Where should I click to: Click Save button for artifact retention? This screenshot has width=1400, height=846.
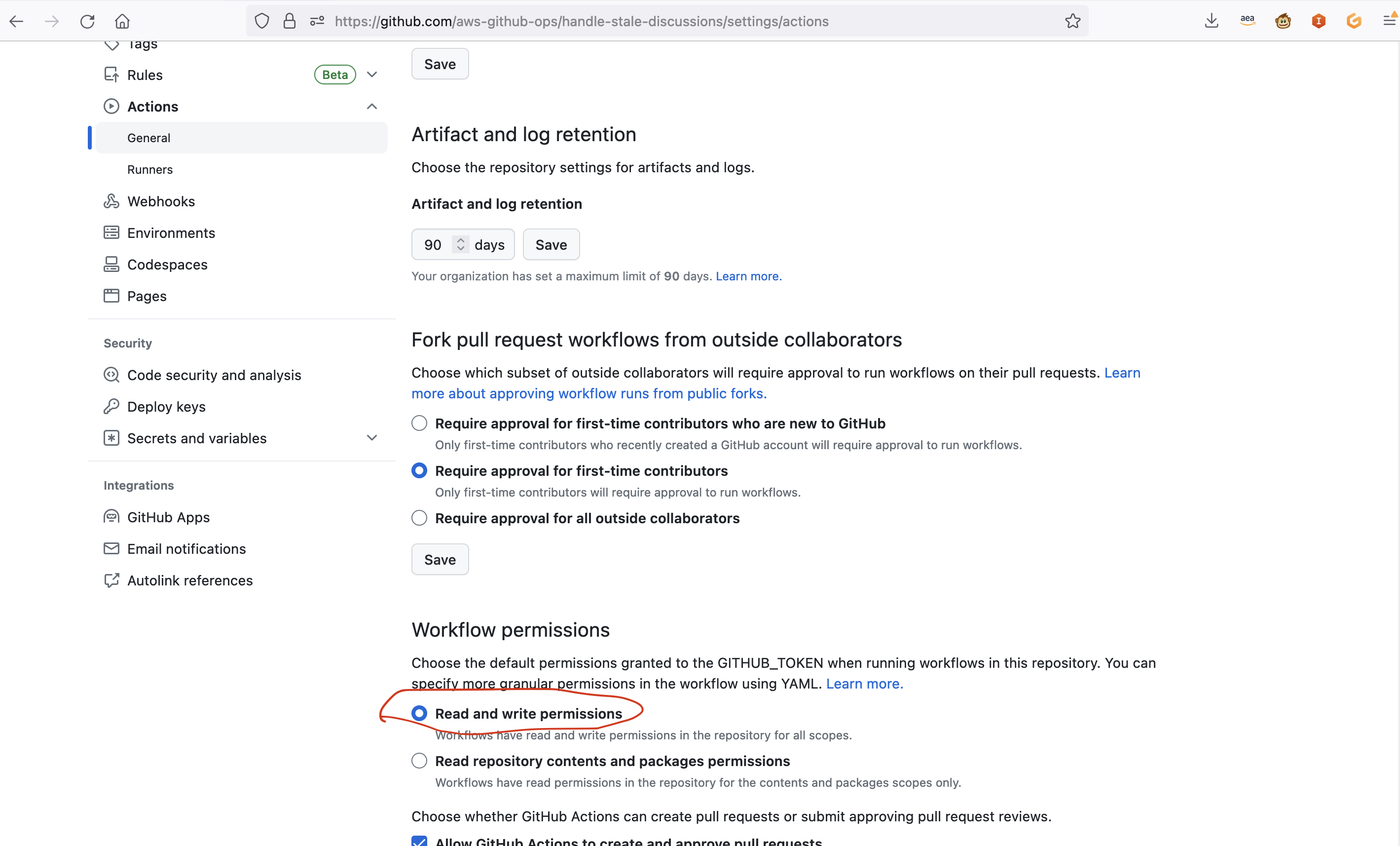click(550, 244)
